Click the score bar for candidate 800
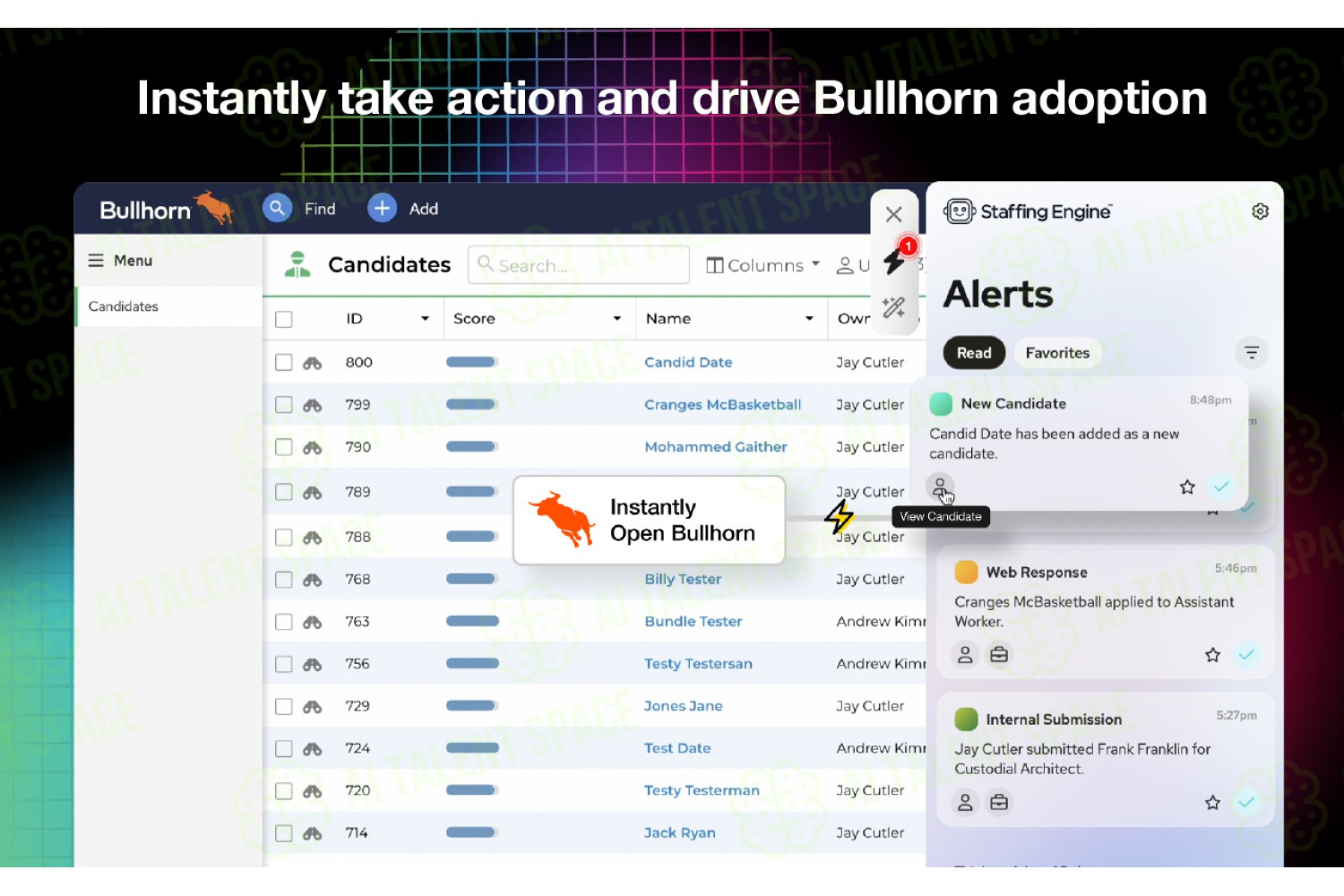This screenshot has height=896, width=1344. click(471, 362)
